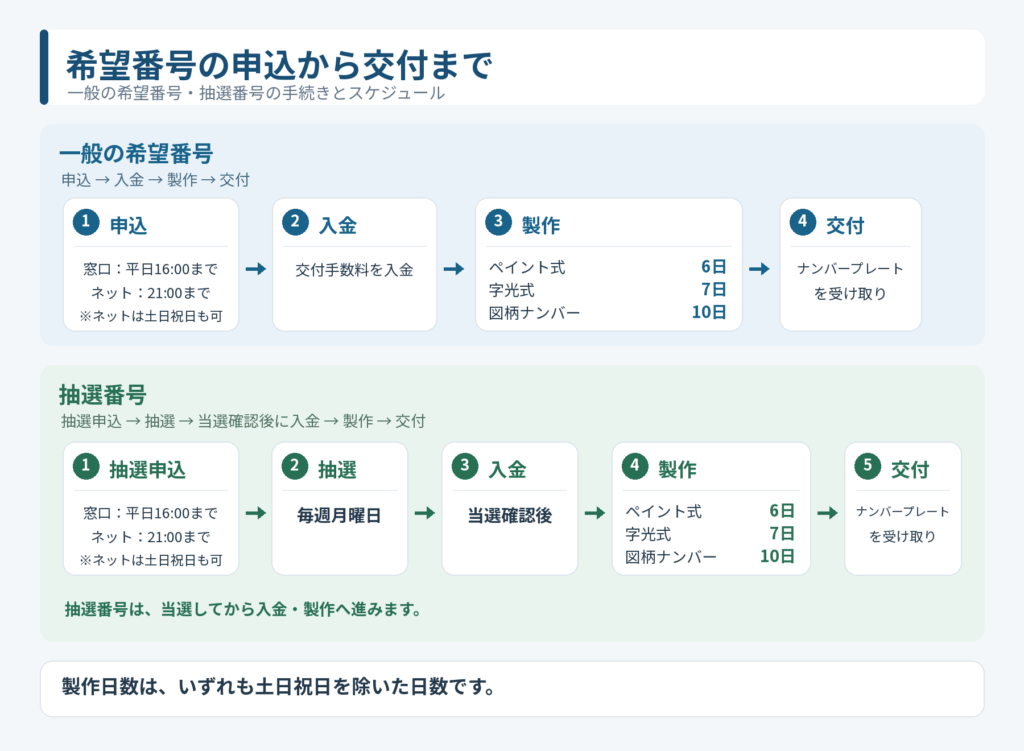Click the "抽選申込" step heading
The width and height of the screenshot is (1024, 751).
[148, 470]
